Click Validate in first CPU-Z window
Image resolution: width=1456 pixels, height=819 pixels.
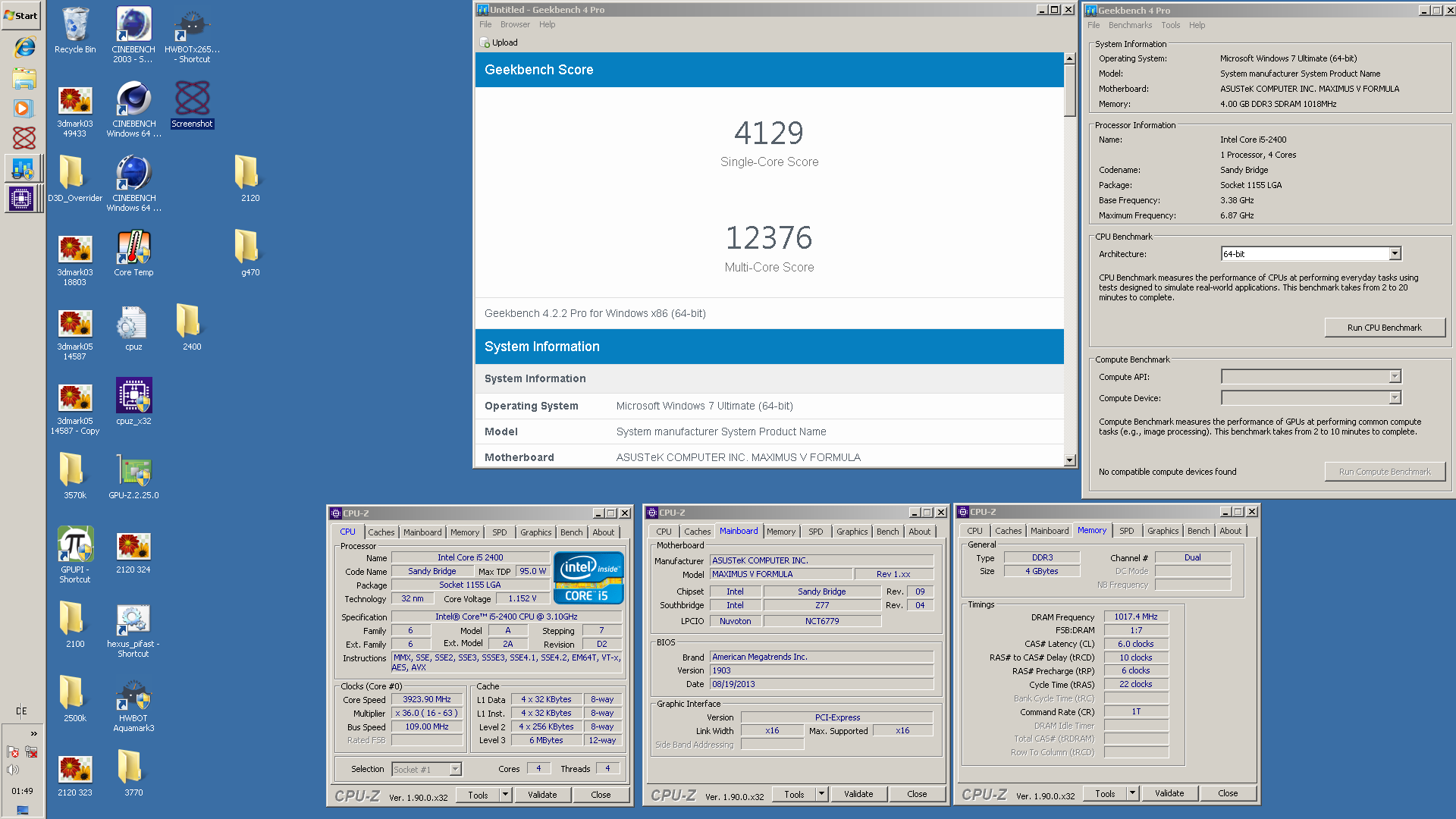point(542,795)
